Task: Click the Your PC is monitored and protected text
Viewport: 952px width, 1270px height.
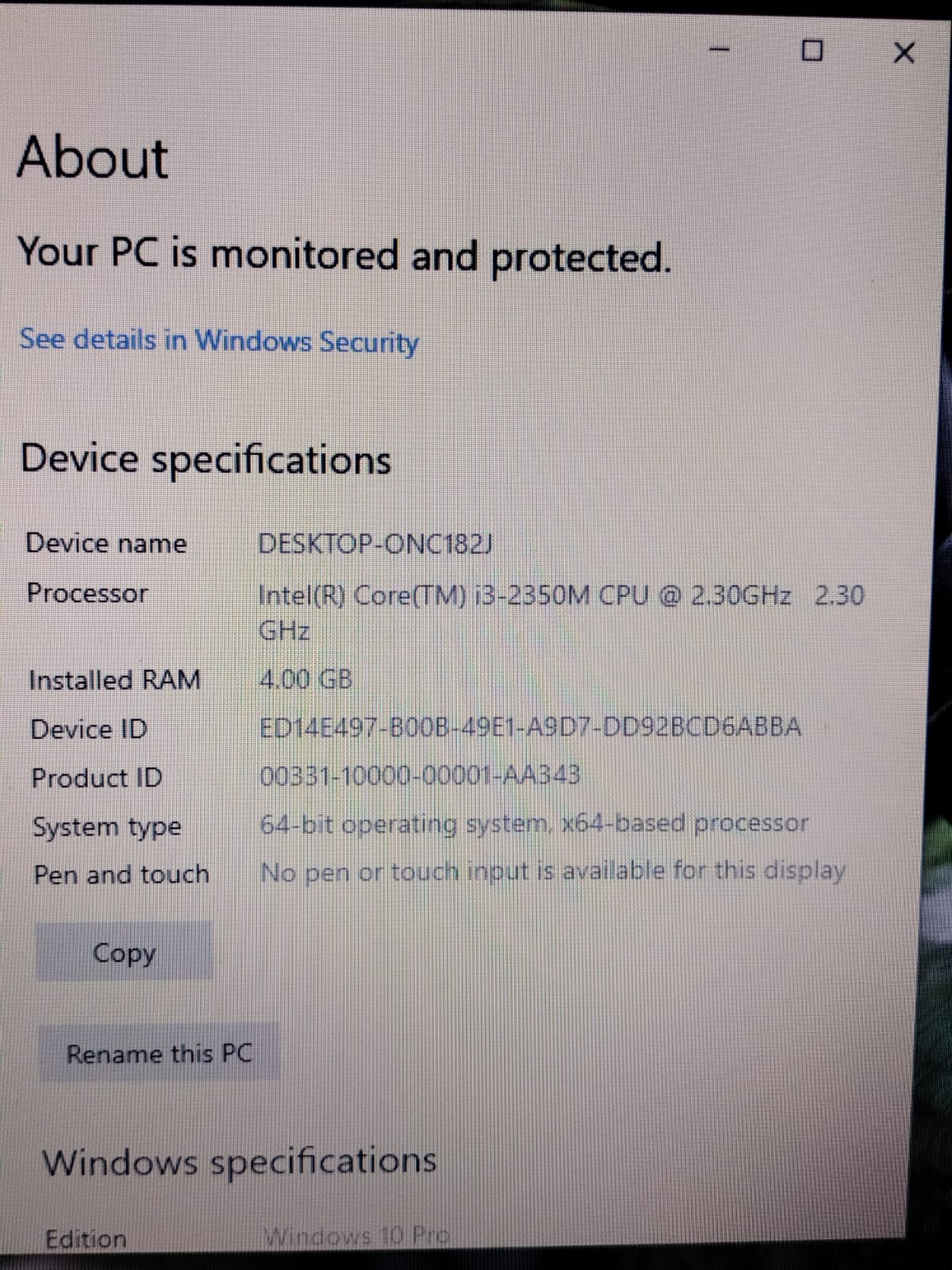Action: tap(344, 256)
